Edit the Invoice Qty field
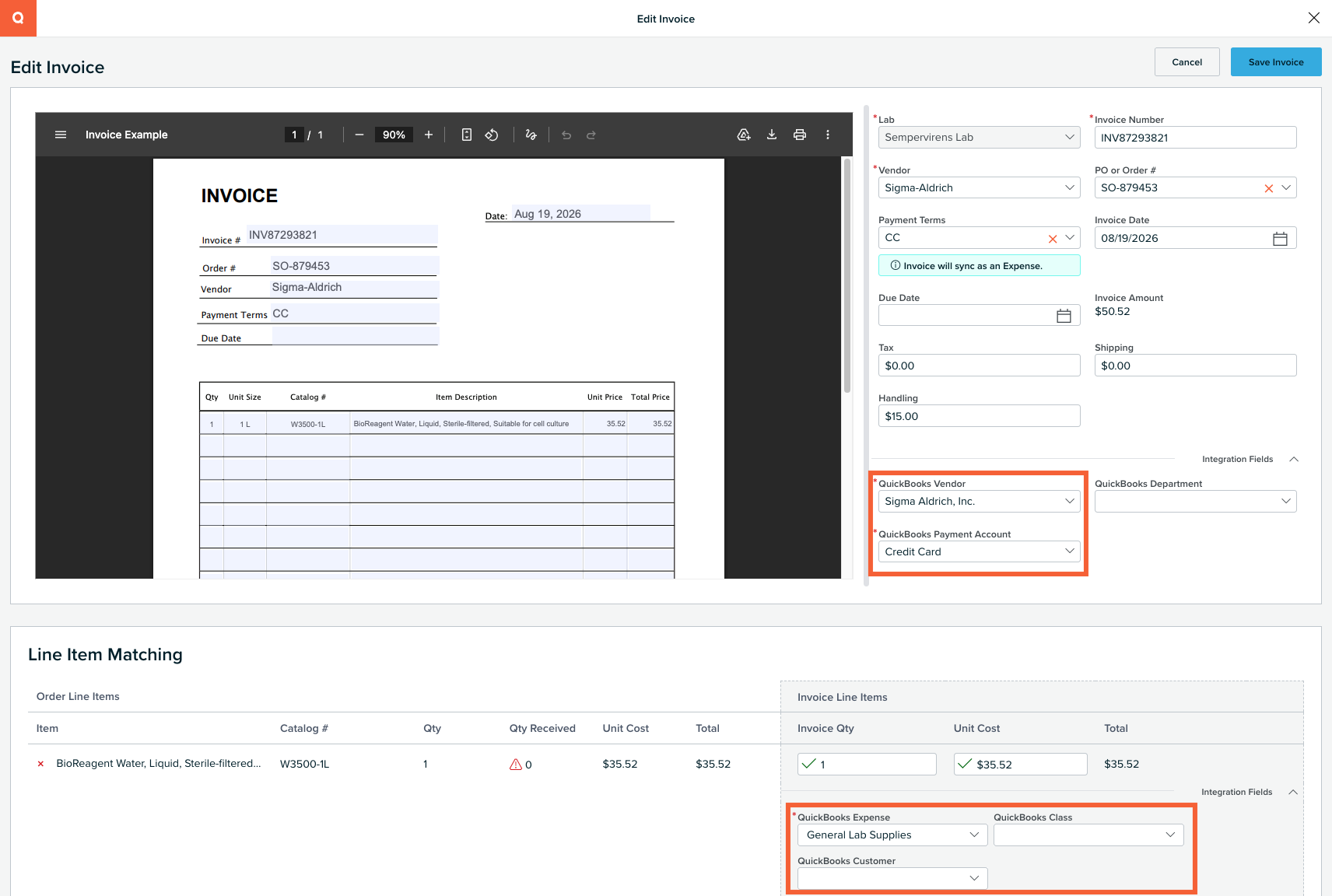This screenshot has width=1332, height=896. [x=867, y=765]
